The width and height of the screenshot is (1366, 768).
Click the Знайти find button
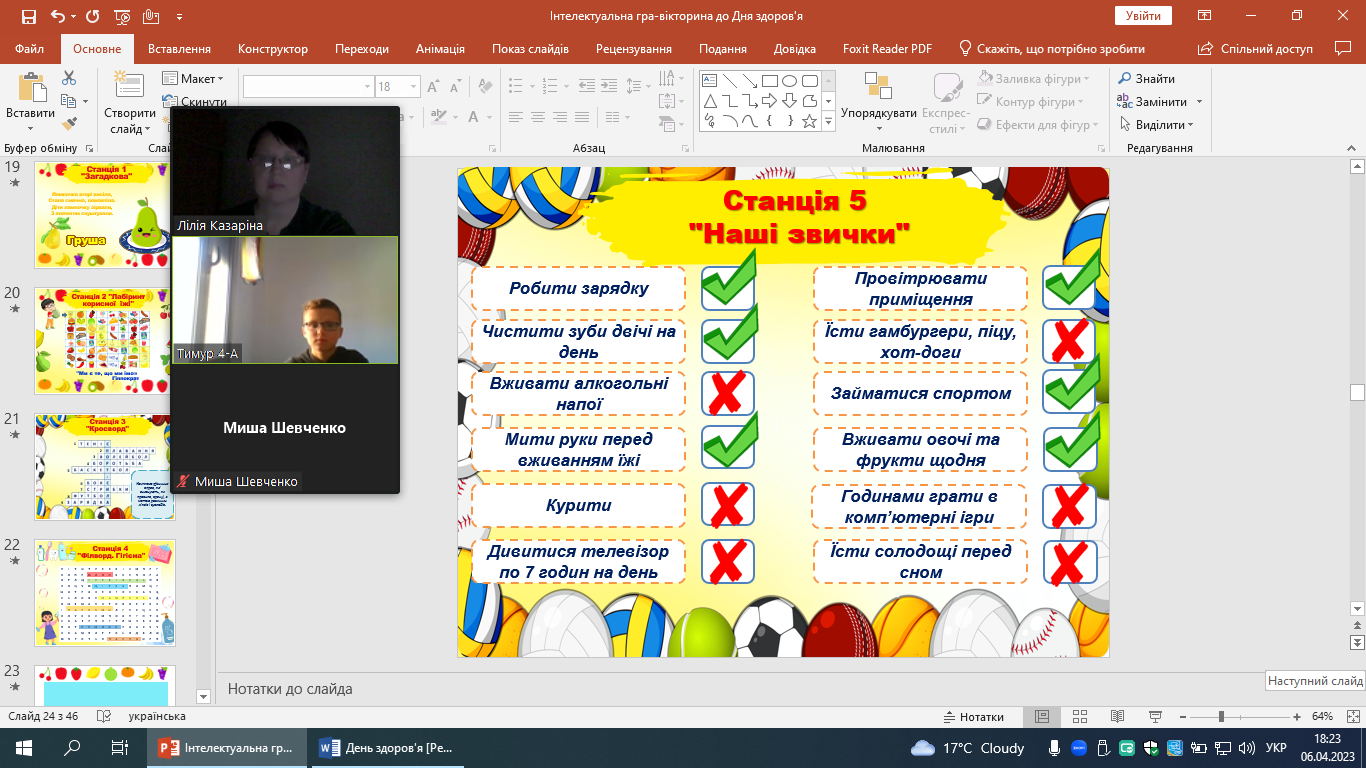point(1147,79)
